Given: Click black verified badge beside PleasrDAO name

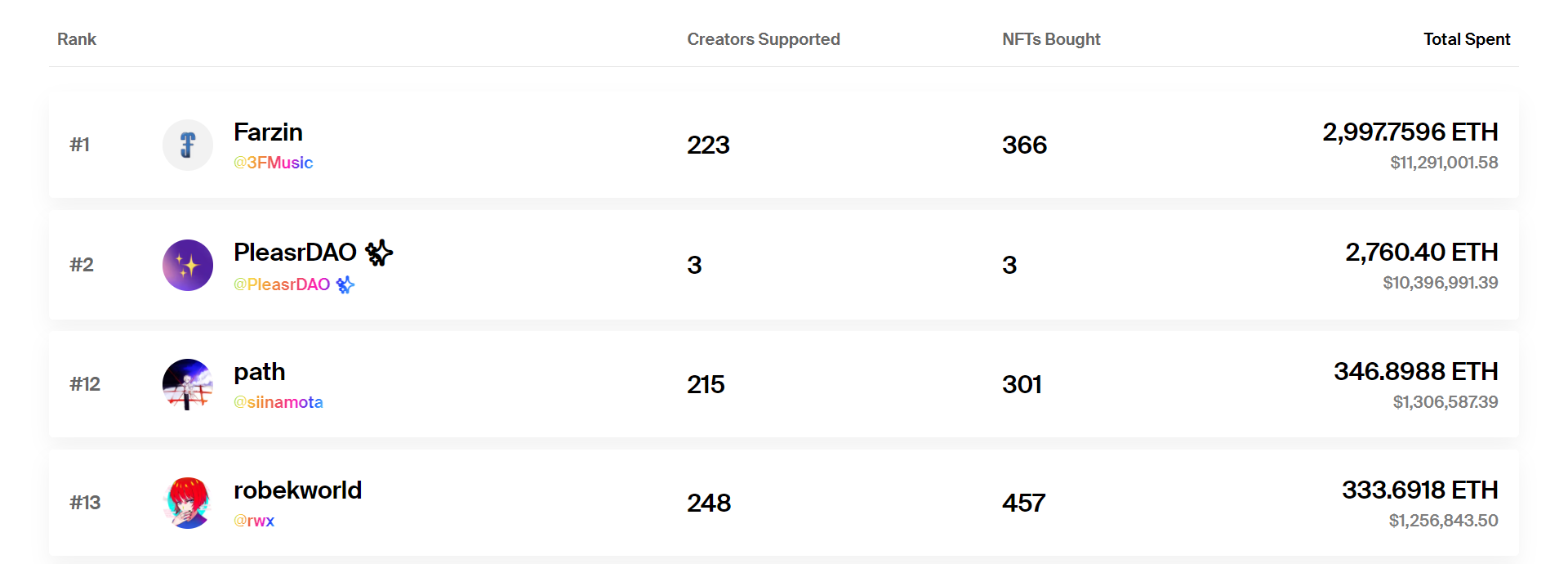Looking at the screenshot, I should [x=379, y=253].
